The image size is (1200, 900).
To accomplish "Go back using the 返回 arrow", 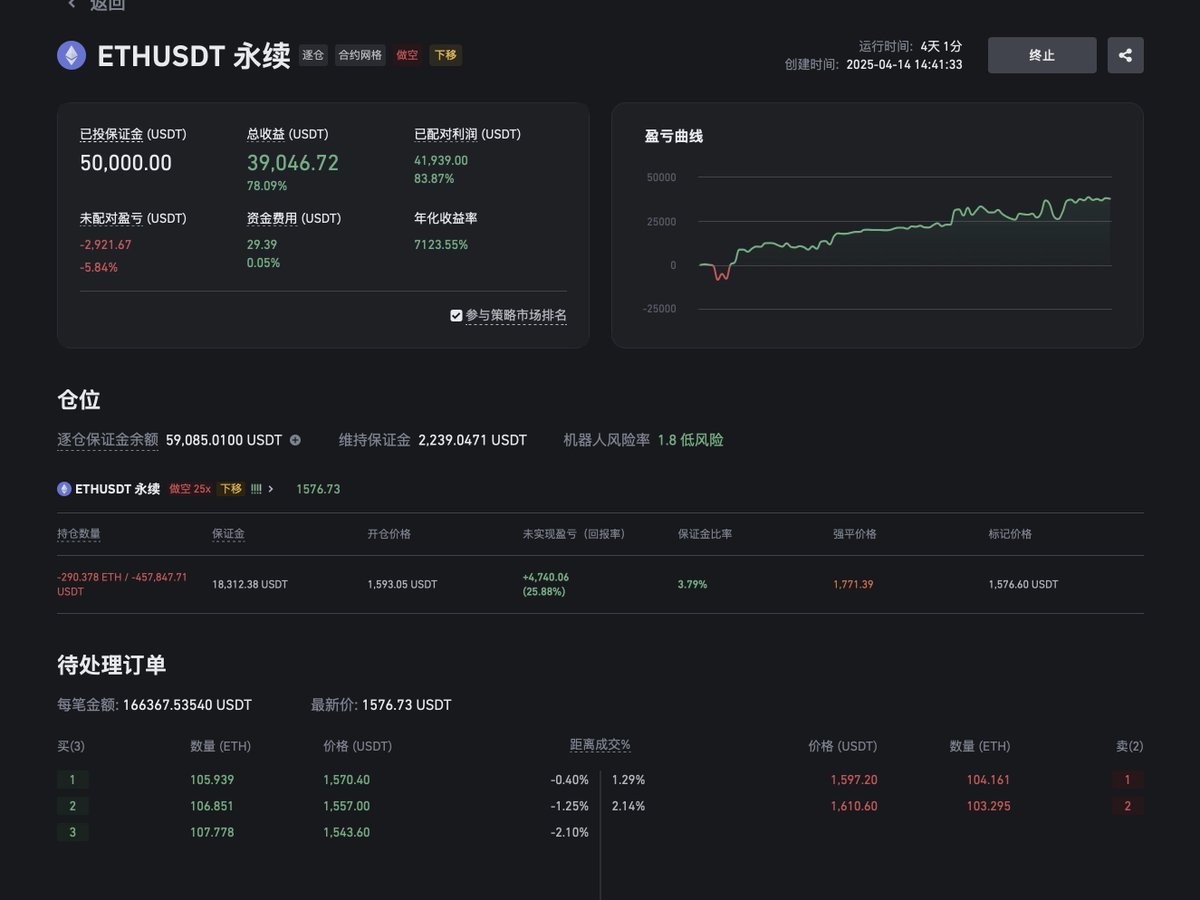I will [72, 4].
